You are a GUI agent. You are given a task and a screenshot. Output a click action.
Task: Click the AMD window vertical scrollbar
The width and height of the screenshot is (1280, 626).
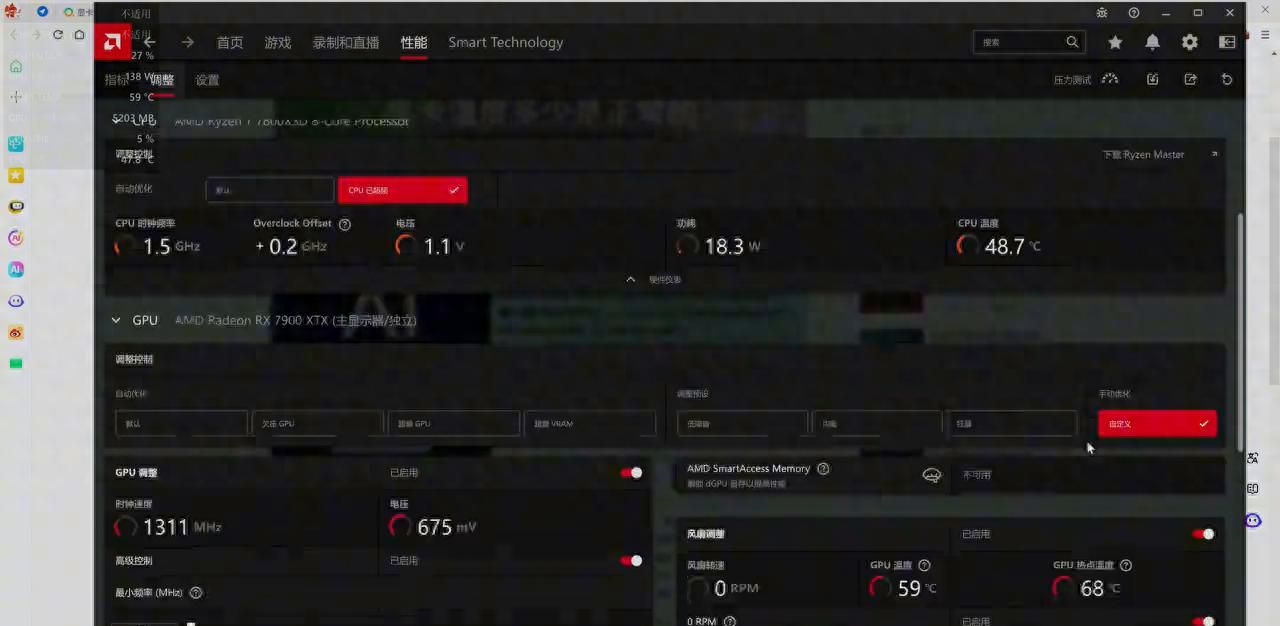tap(1241, 331)
